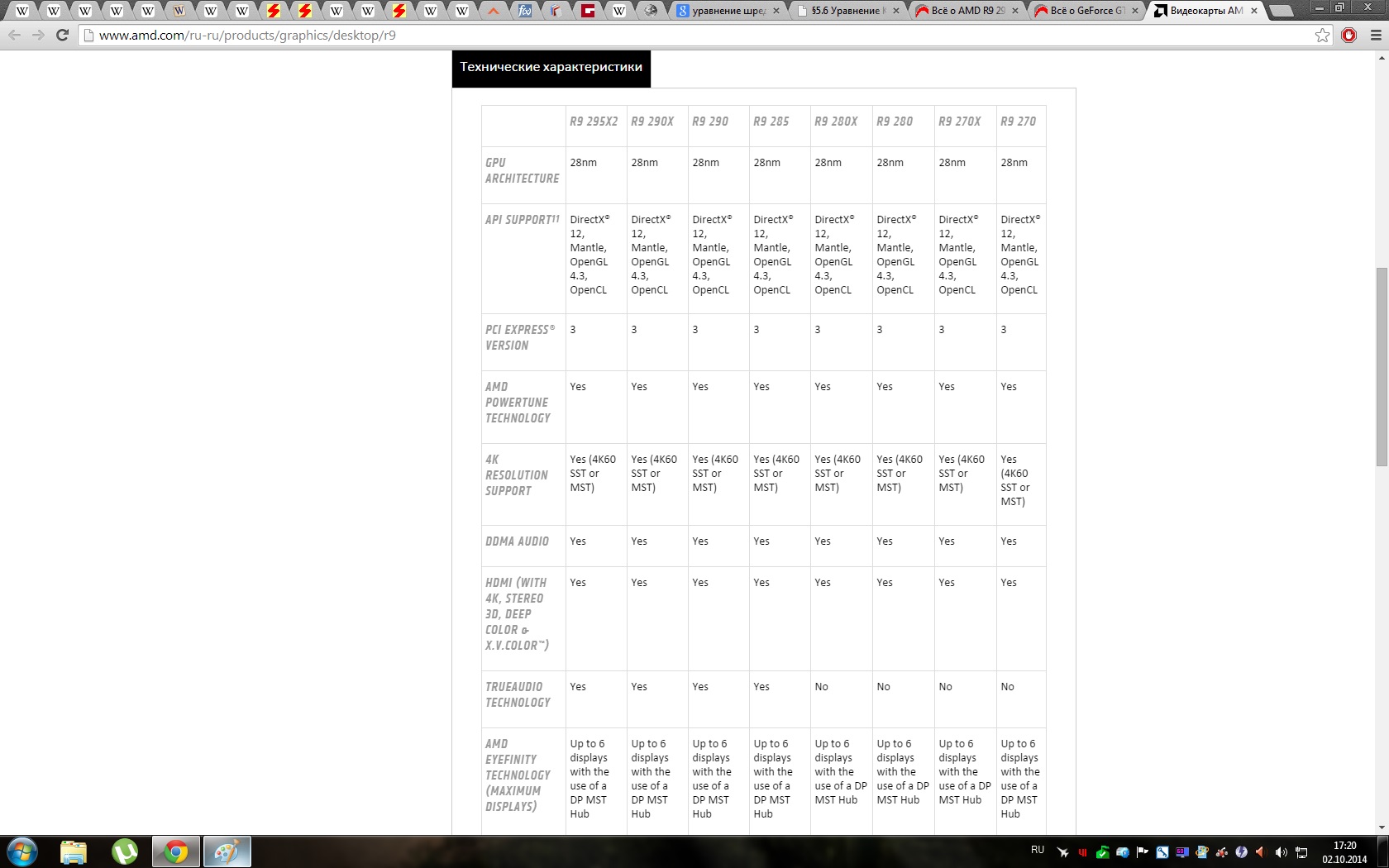Go forward to the next page
Image resolution: width=1389 pixels, height=868 pixels.
[x=38, y=36]
